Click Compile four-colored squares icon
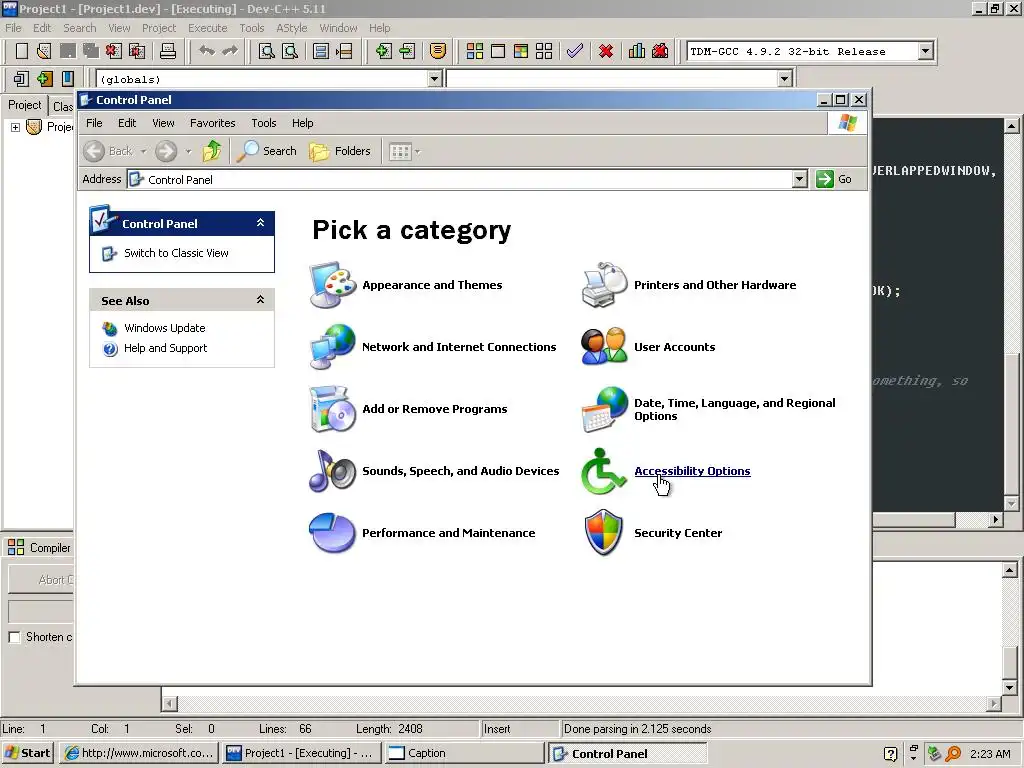This screenshot has width=1024, height=768. tap(475, 51)
